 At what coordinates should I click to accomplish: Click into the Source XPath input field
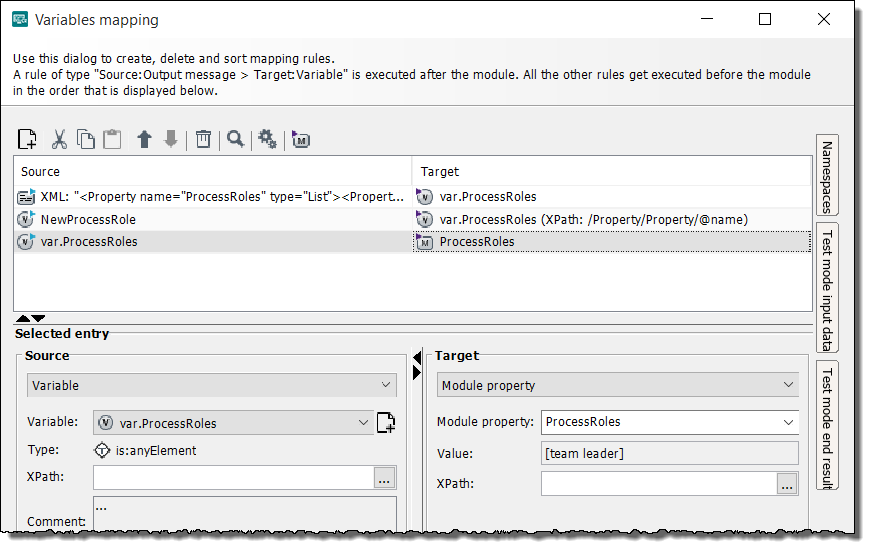232,478
